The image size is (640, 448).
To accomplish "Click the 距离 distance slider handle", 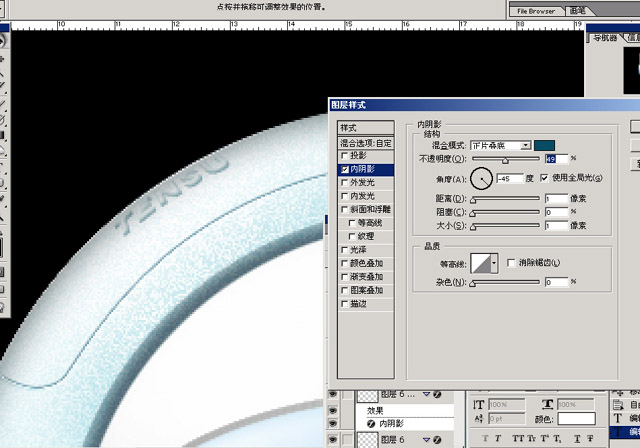I will coord(473,201).
